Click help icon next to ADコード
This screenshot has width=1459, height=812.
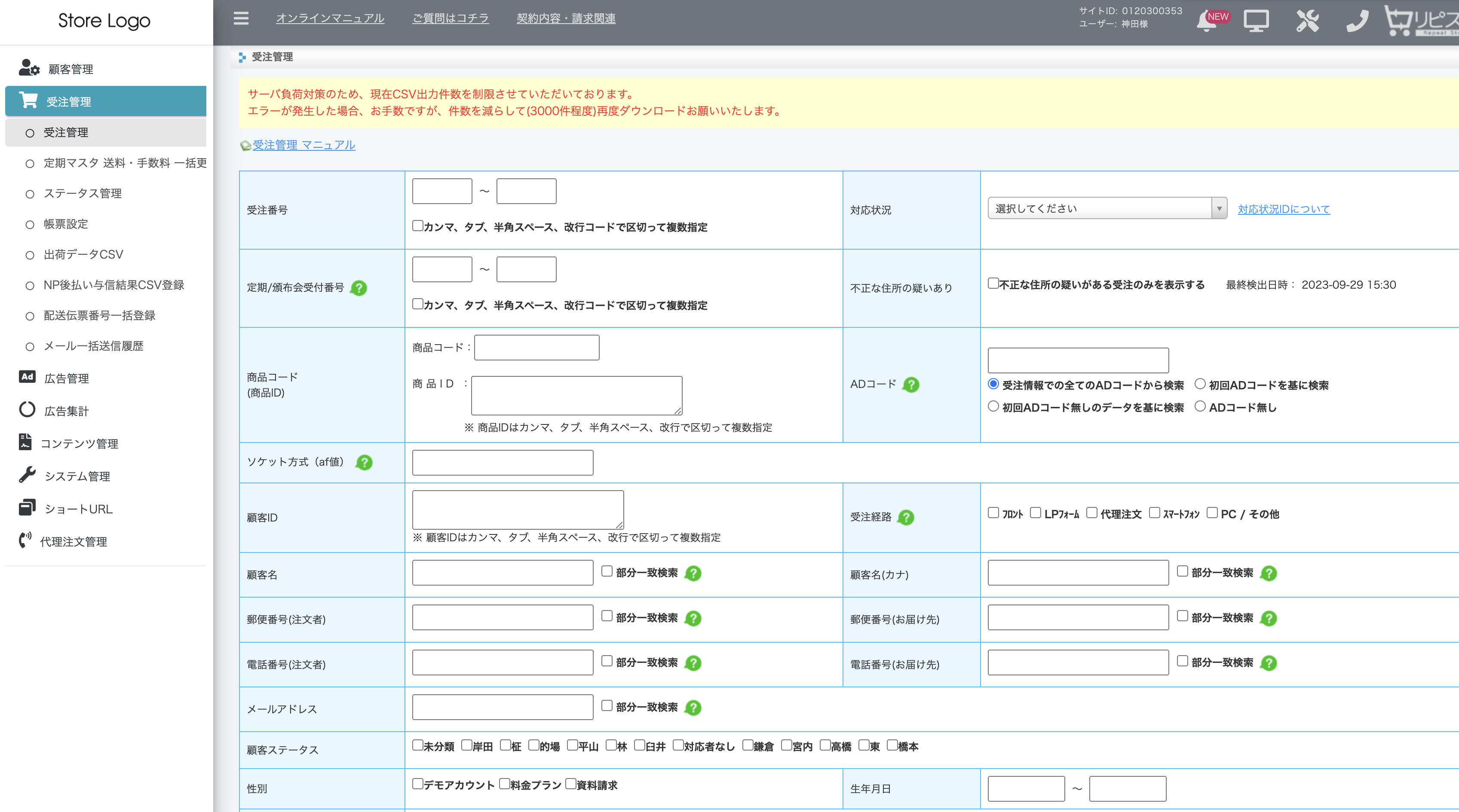[x=911, y=385]
